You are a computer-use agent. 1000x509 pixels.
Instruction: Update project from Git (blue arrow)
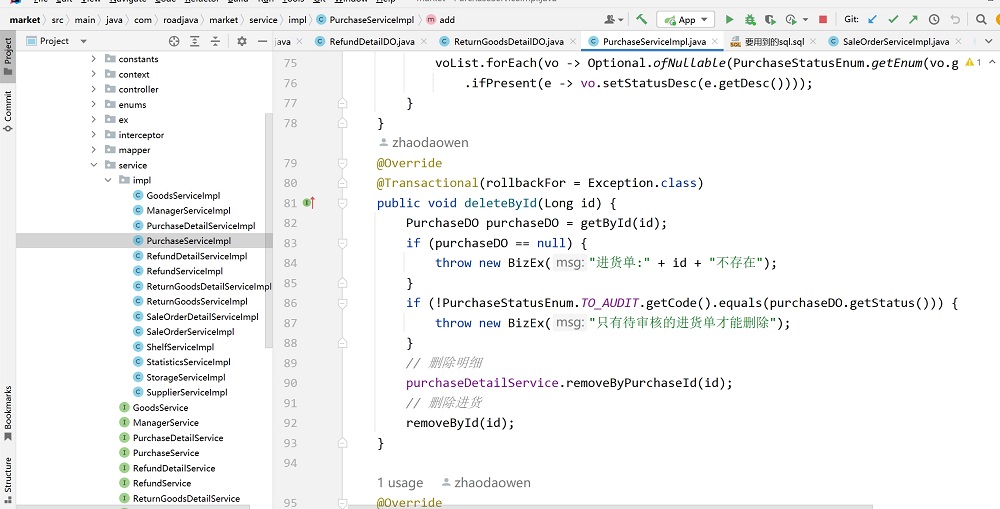coord(872,20)
